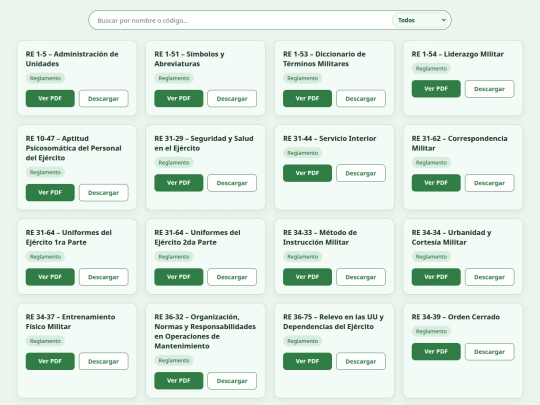The width and height of the screenshot is (540, 405).
Task: Download Uniformes del Ejército 2da Parte
Action: (x=232, y=277)
